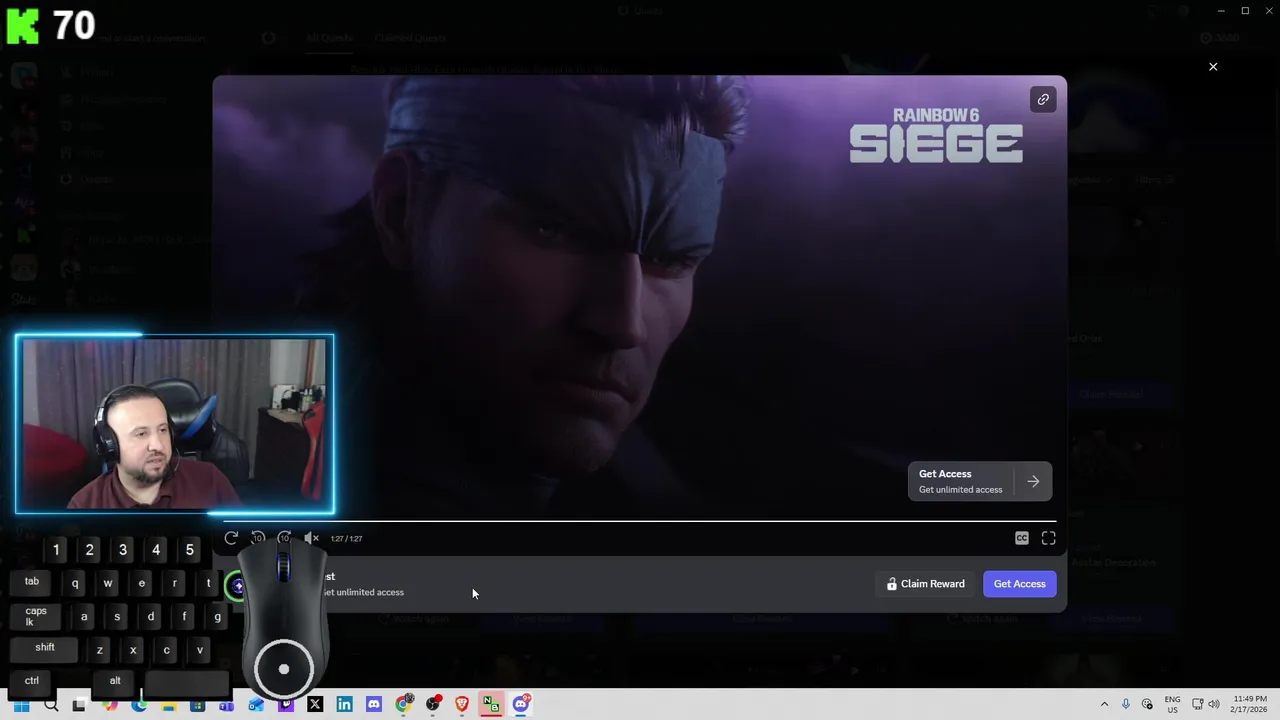Unmute the quest video audio
This screenshot has height=720, width=1280.
pos(312,538)
